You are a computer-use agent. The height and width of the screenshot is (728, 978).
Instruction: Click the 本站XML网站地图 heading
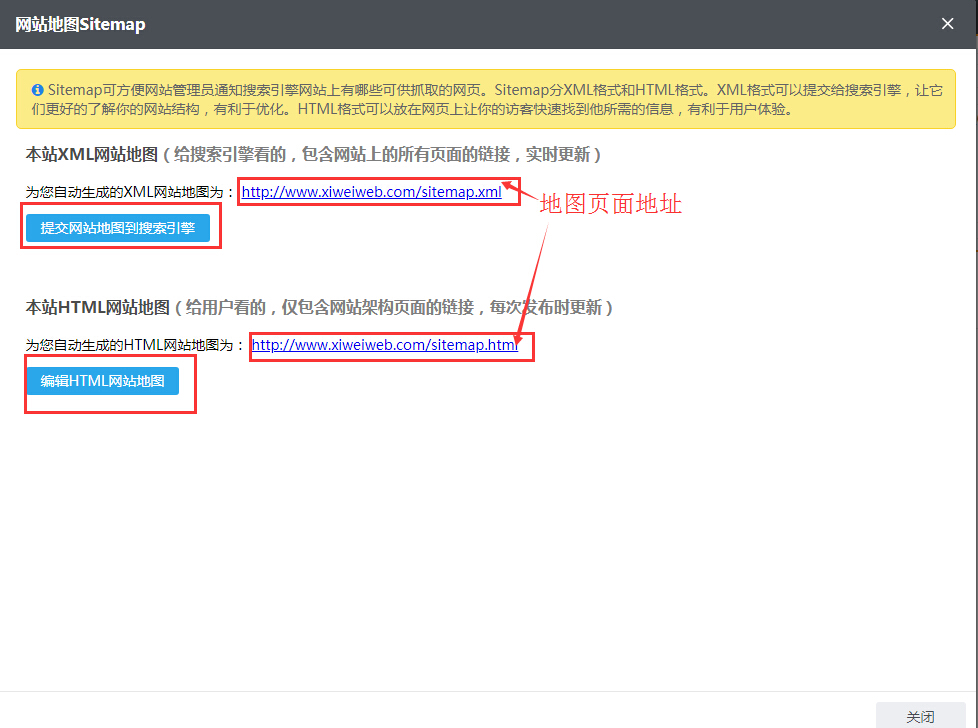click(x=90, y=155)
